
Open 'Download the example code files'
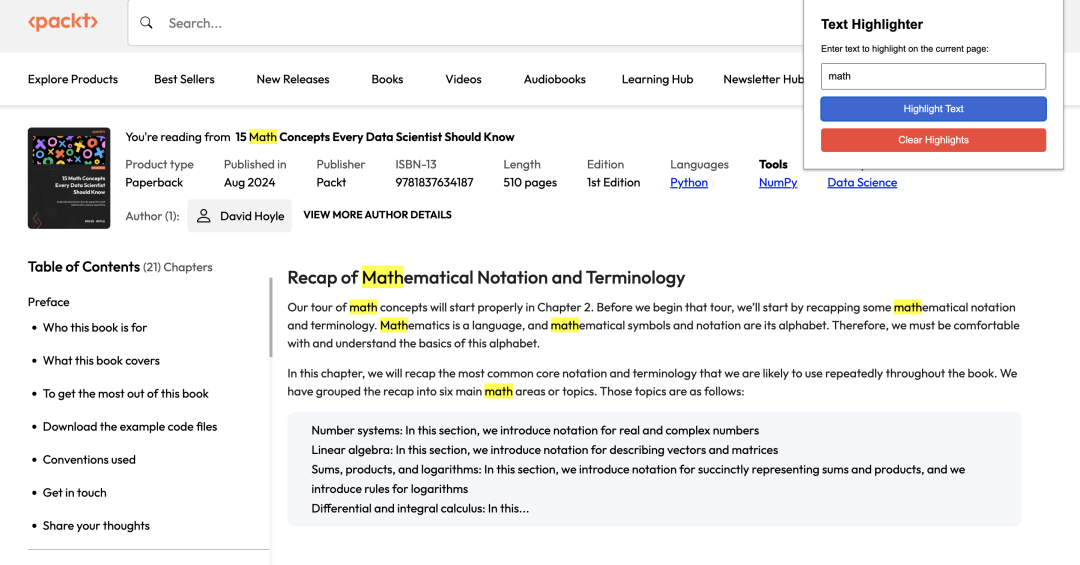click(x=129, y=427)
